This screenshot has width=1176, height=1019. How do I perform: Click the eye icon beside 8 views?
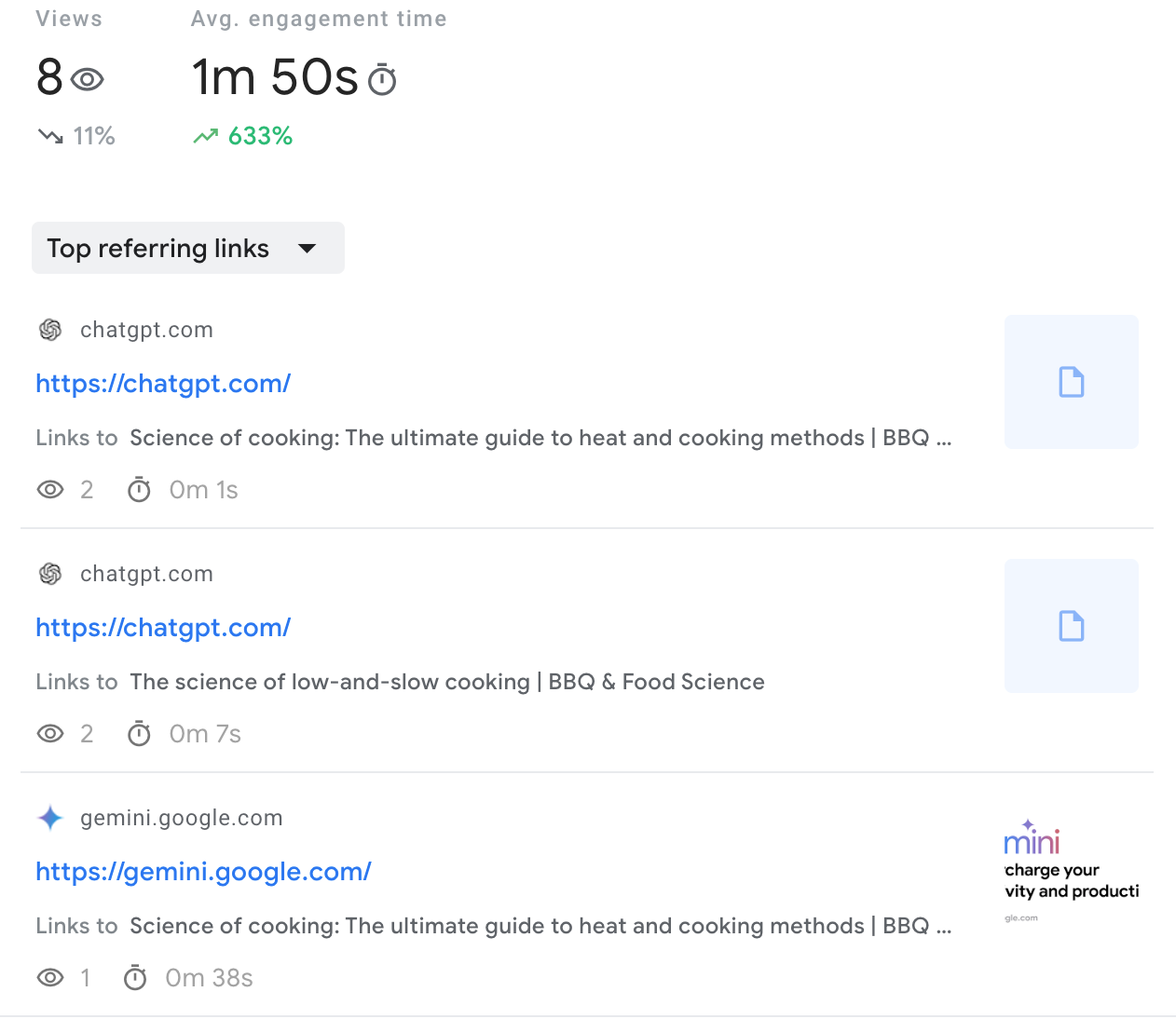coord(87,80)
